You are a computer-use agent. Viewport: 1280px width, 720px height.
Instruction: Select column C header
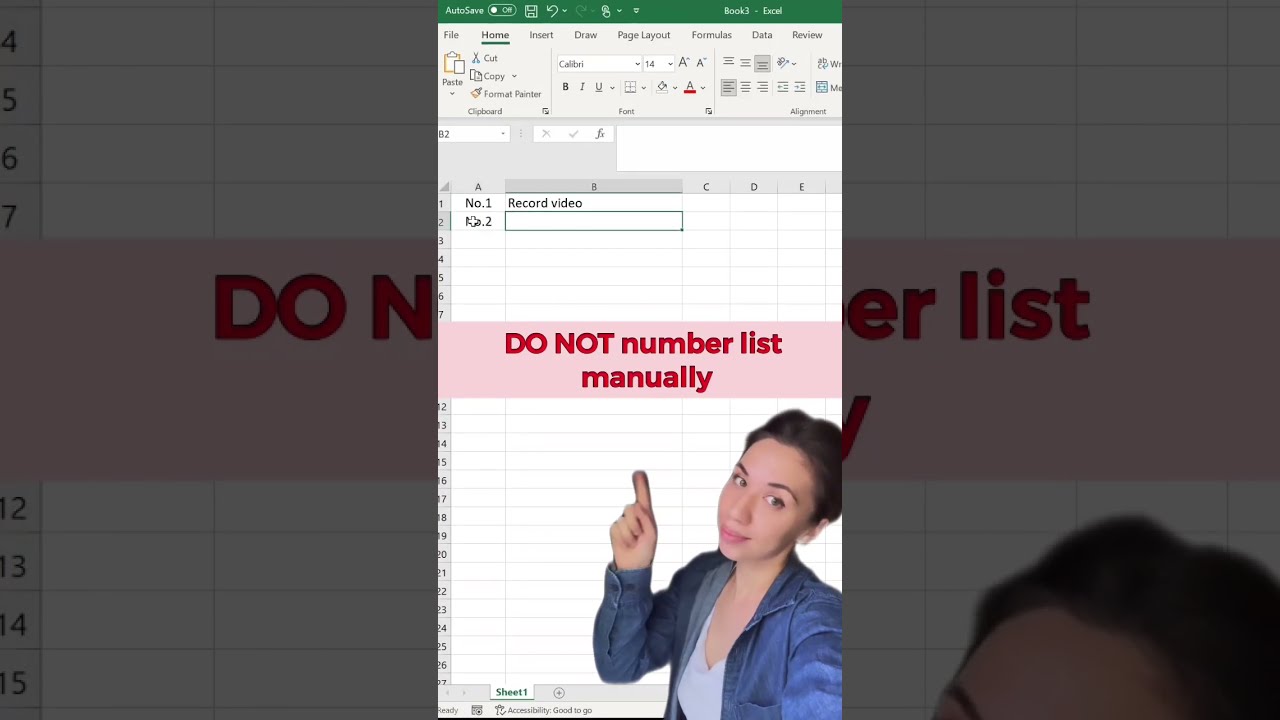[706, 187]
